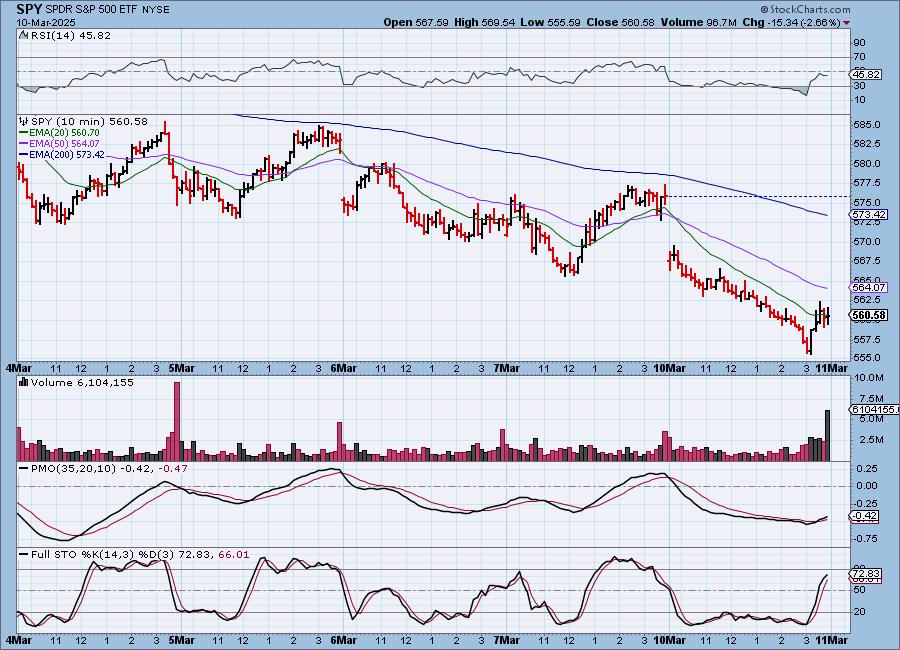Click the Chg -15.34 (-2.66%) value
The width and height of the screenshot is (900, 650).
792,22
